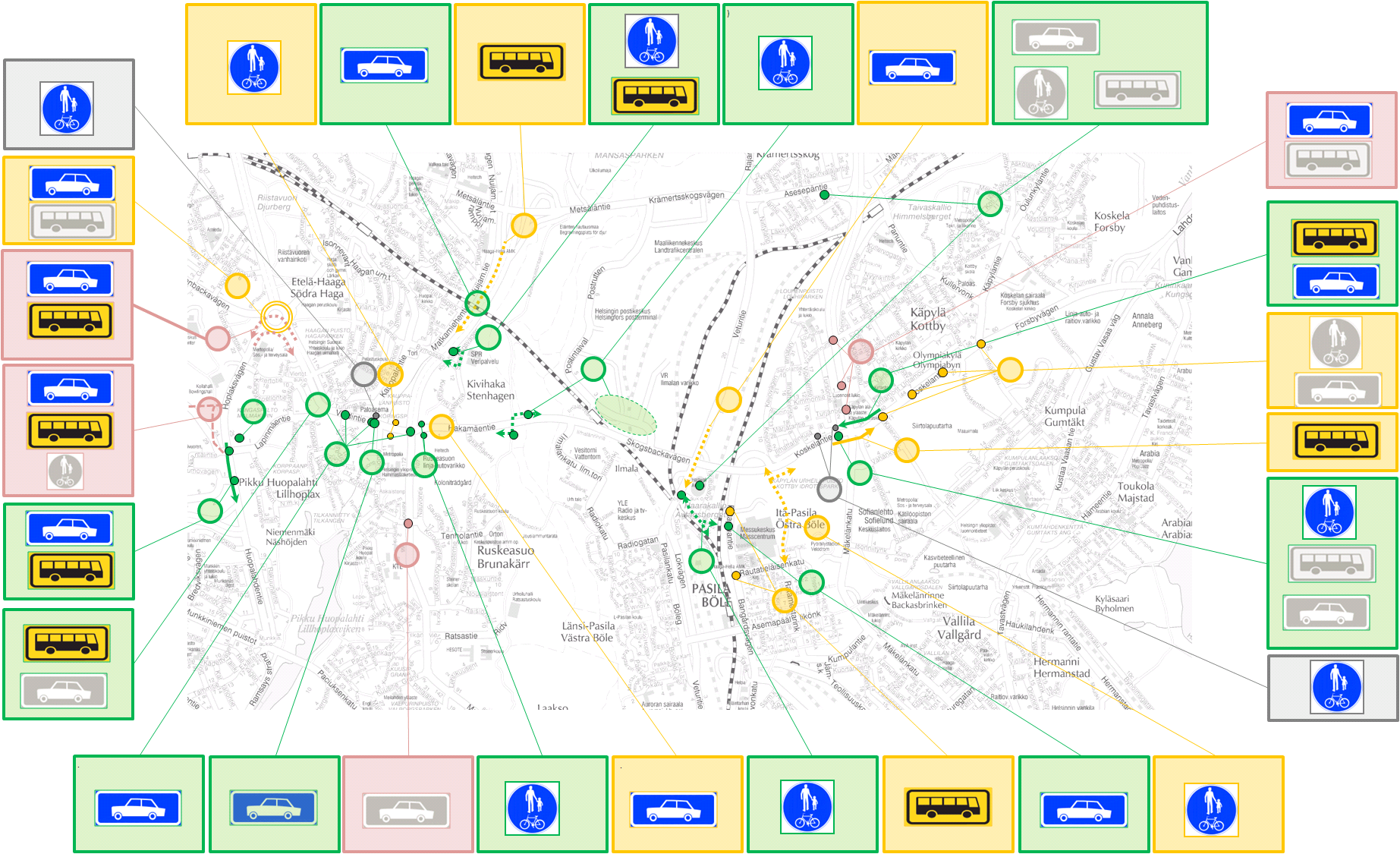Click the 'Annala Anneberg' map label

click(x=1147, y=320)
